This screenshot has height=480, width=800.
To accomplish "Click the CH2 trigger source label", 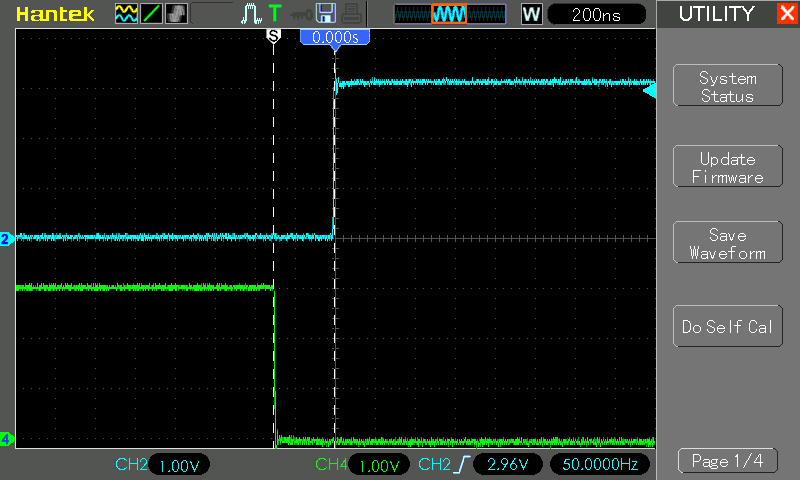I will click(x=434, y=464).
